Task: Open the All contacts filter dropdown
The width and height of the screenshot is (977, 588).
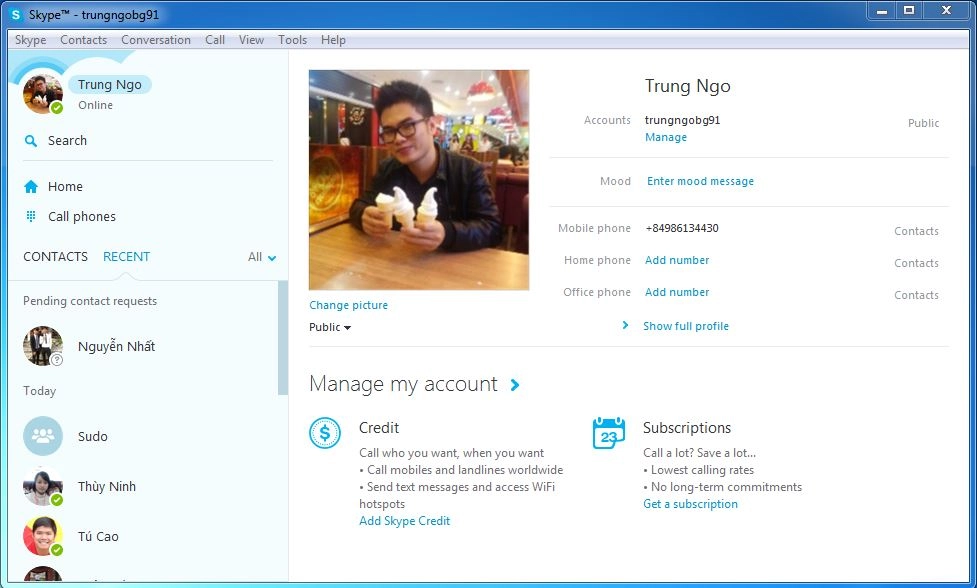Action: 262,257
